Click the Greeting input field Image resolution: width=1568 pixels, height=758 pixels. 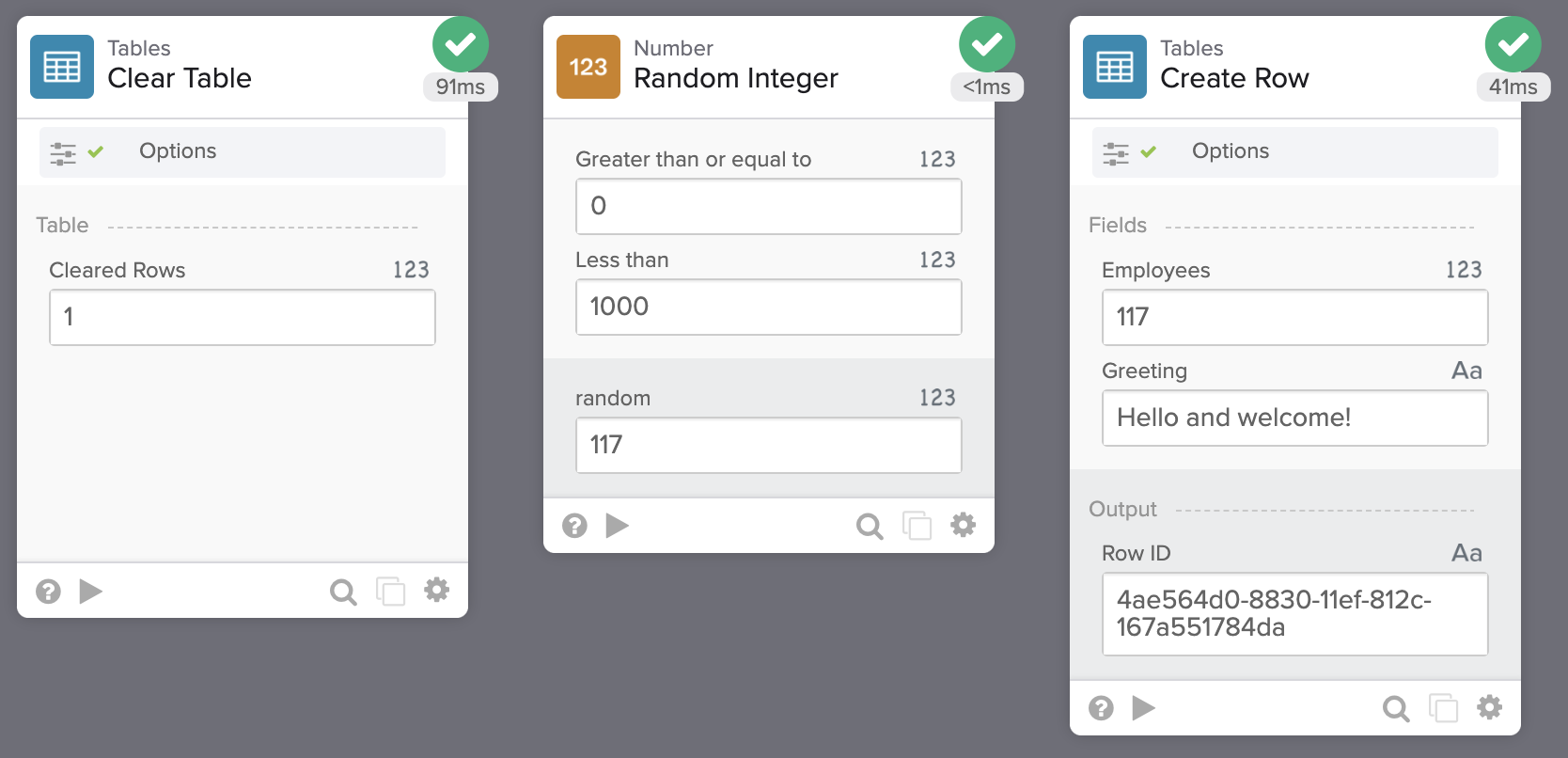1294,418
